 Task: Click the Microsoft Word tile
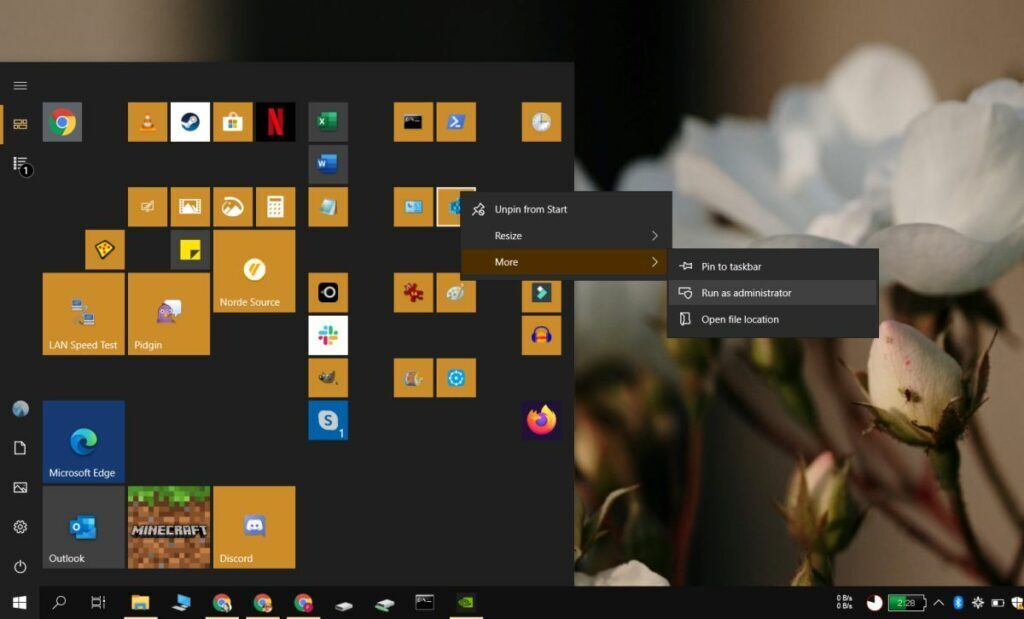[x=327, y=163]
